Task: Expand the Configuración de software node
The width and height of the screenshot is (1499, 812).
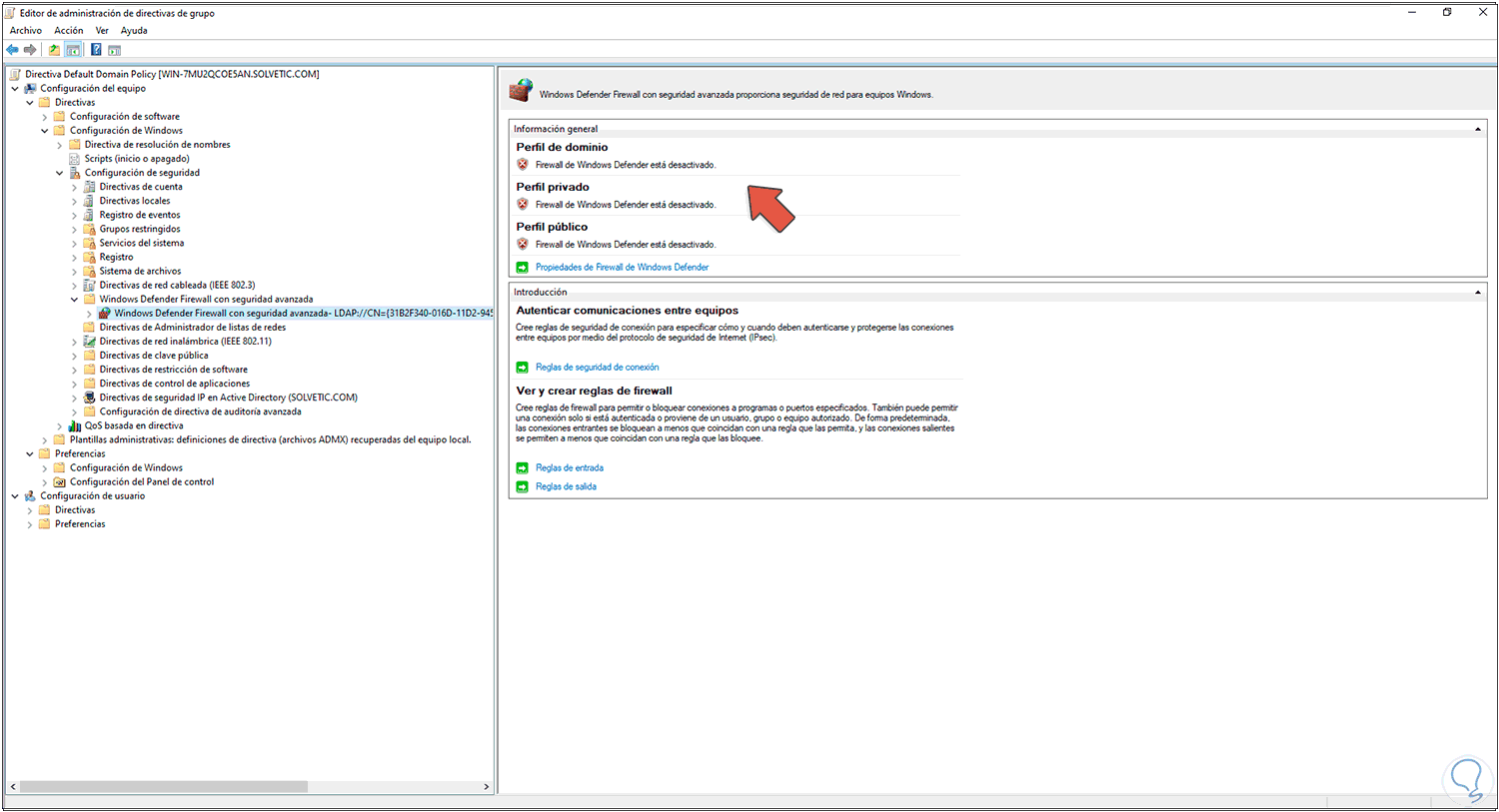Action: [x=45, y=117]
